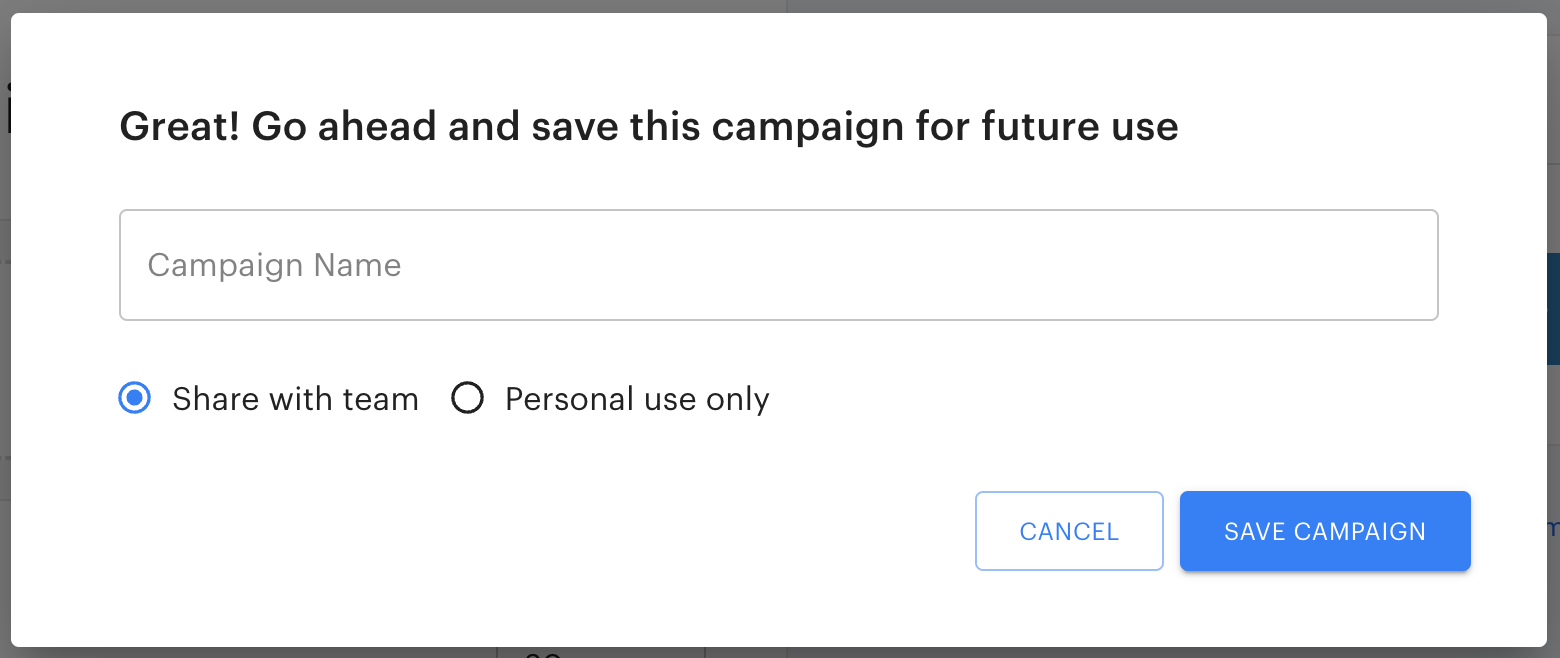This screenshot has height=658, width=1560.
Task: Focus the empty campaign name text box
Action: tap(778, 264)
